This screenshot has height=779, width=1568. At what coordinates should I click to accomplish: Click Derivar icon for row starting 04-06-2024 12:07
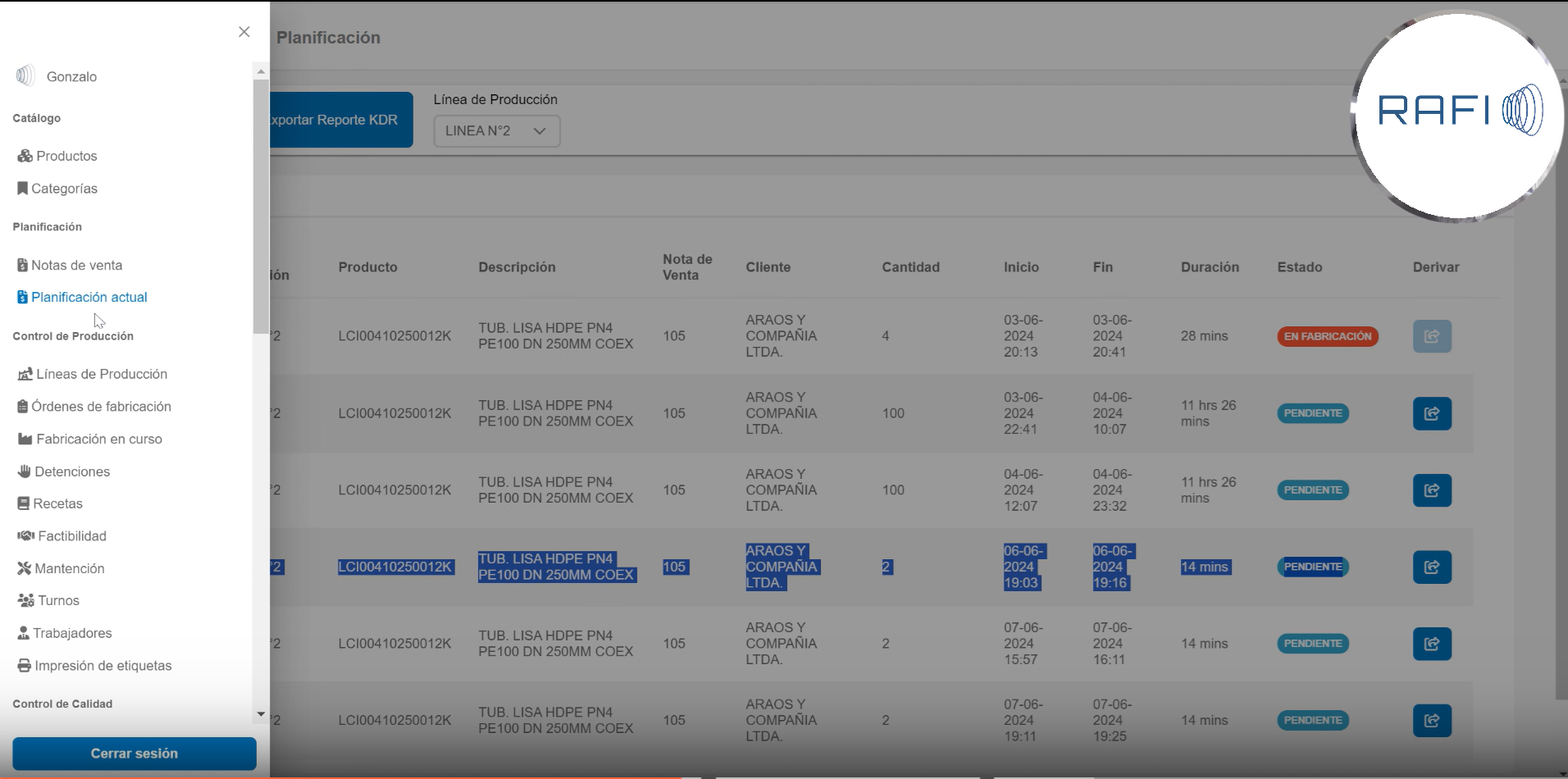pyautogui.click(x=1432, y=490)
